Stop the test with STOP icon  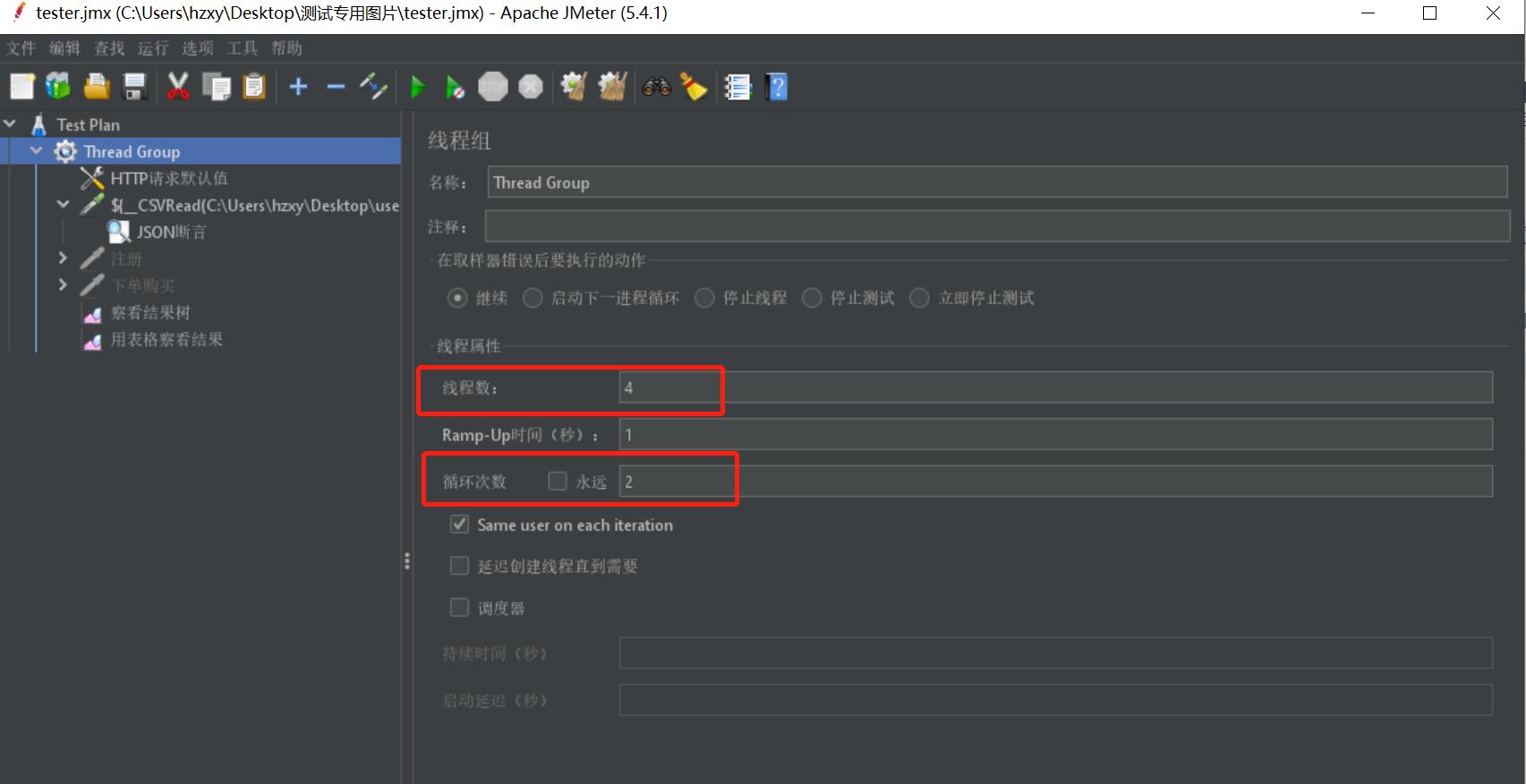[x=492, y=87]
